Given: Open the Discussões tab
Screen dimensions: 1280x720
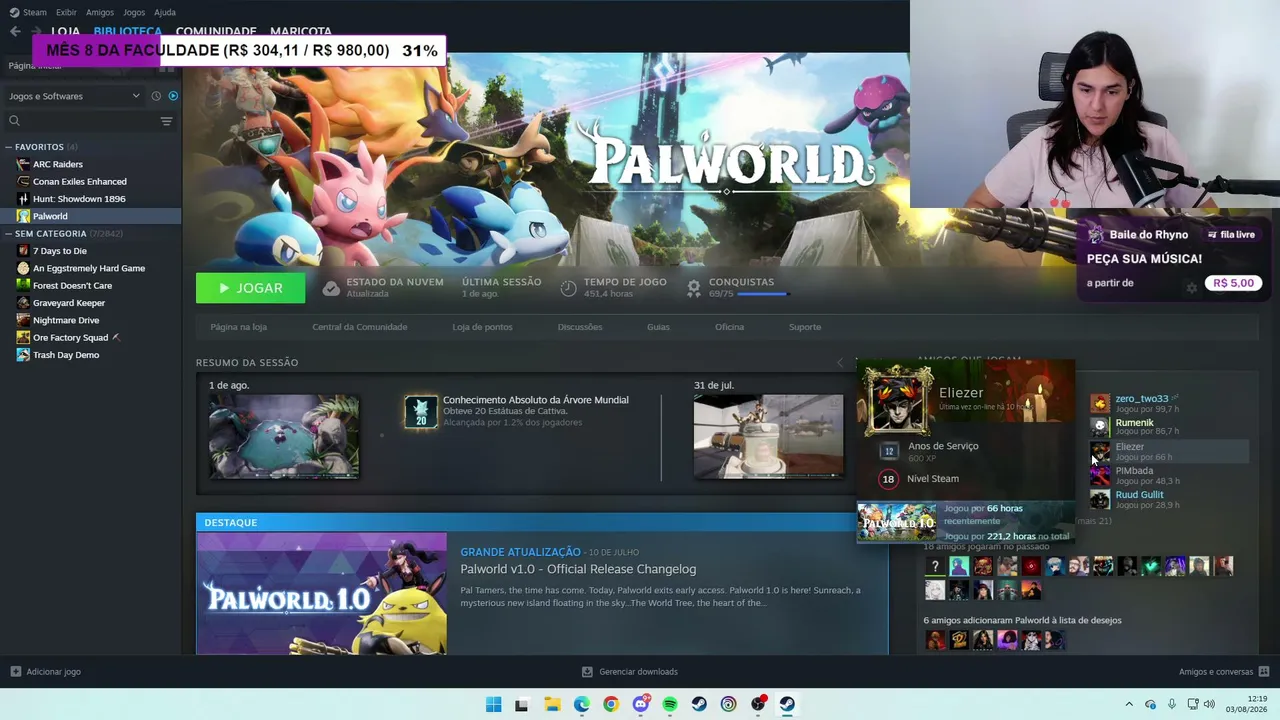Looking at the screenshot, I should click(580, 327).
